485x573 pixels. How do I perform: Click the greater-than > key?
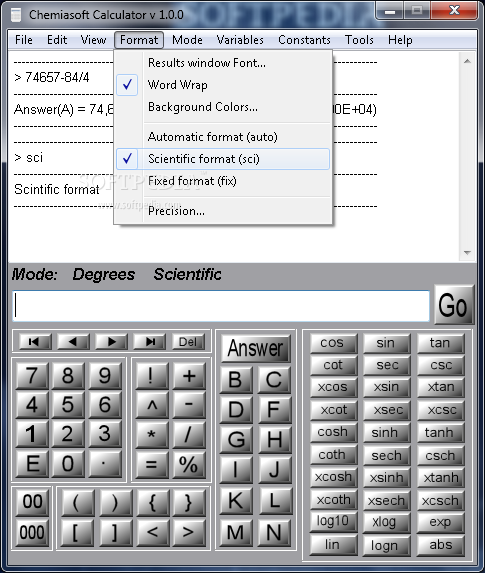[x=189, y=533]
